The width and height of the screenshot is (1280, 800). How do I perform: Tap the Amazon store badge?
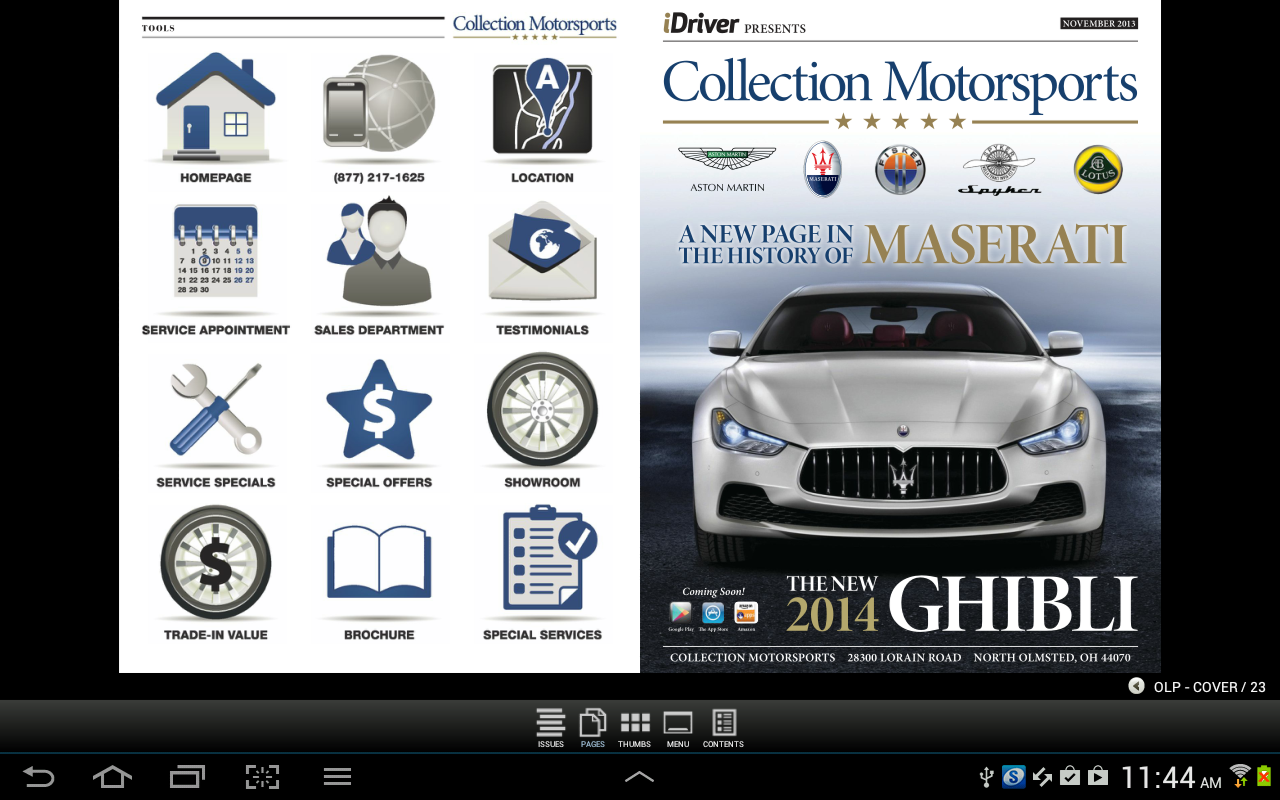(746, 617)
